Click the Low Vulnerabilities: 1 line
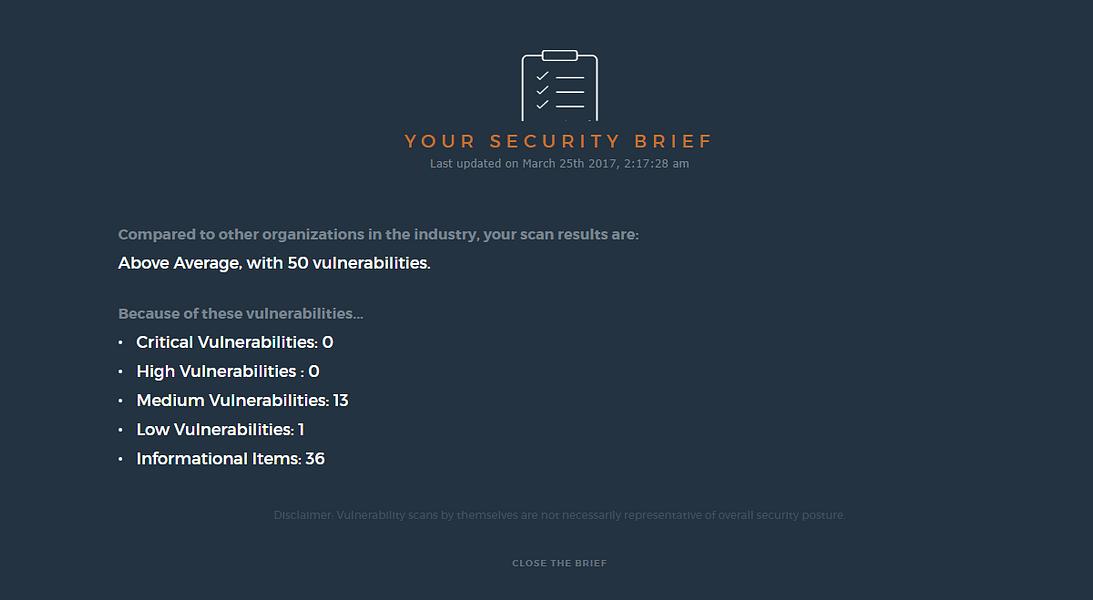This screenshot has width=1093, height=600. click(x=220, y=429)
